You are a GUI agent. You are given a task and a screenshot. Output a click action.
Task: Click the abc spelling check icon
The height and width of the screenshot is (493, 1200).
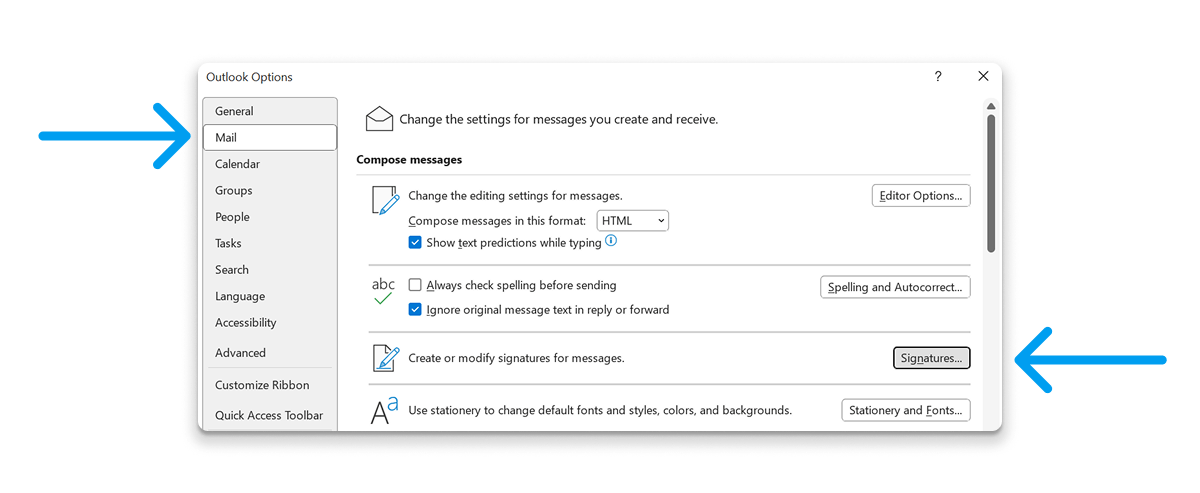[383, 291]
